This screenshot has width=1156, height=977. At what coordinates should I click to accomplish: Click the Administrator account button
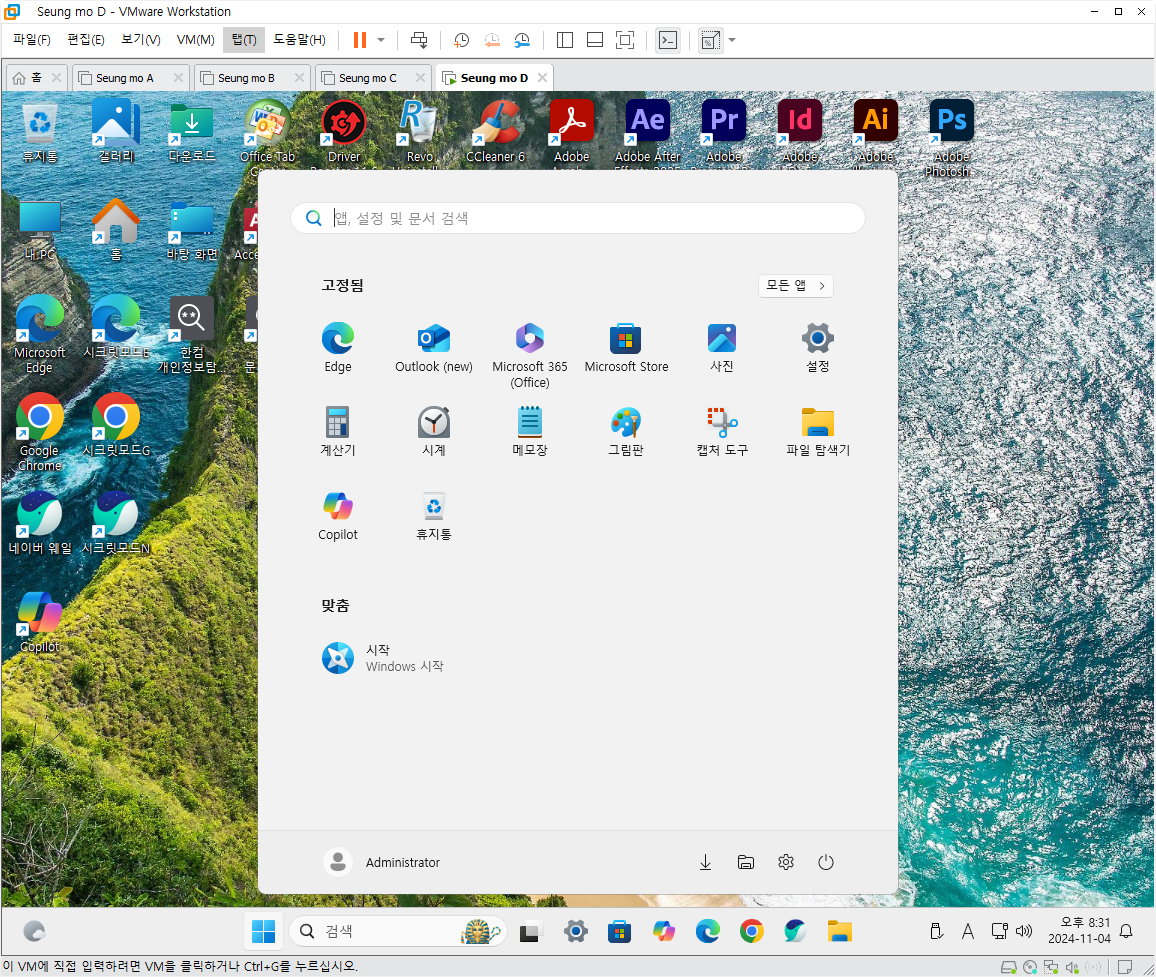tap(382, 862)
